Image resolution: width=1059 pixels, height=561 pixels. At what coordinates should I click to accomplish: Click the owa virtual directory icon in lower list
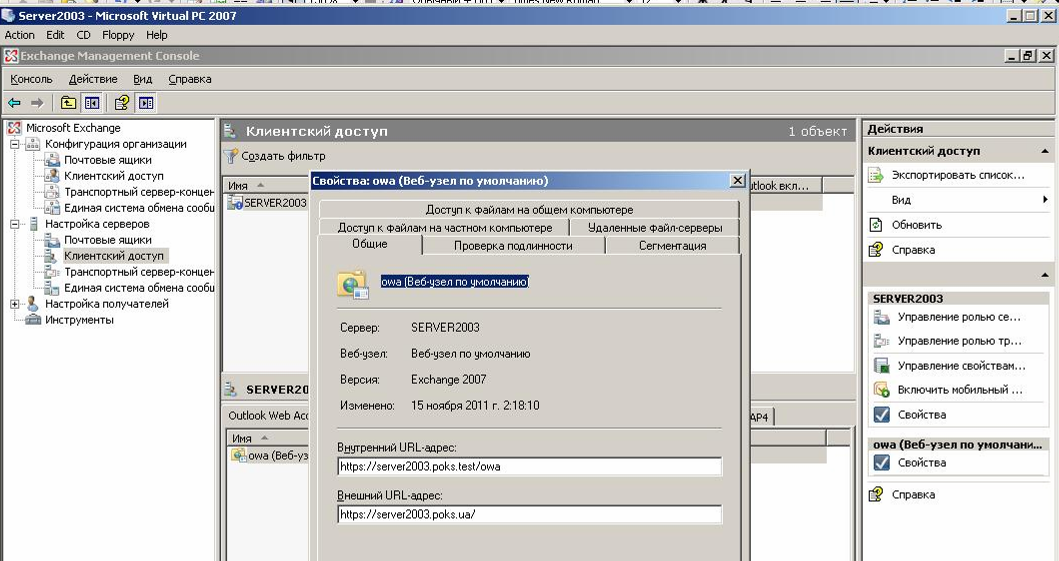pos(238,455)
